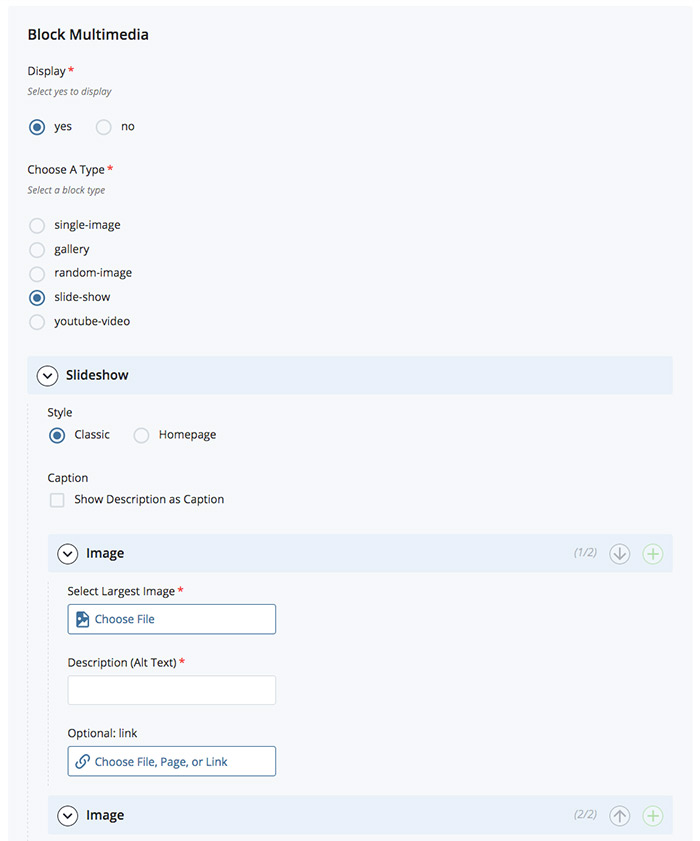This screenshot has height=841, width=700.
Task: Choose single-image block type
Action: click(37, 225)
